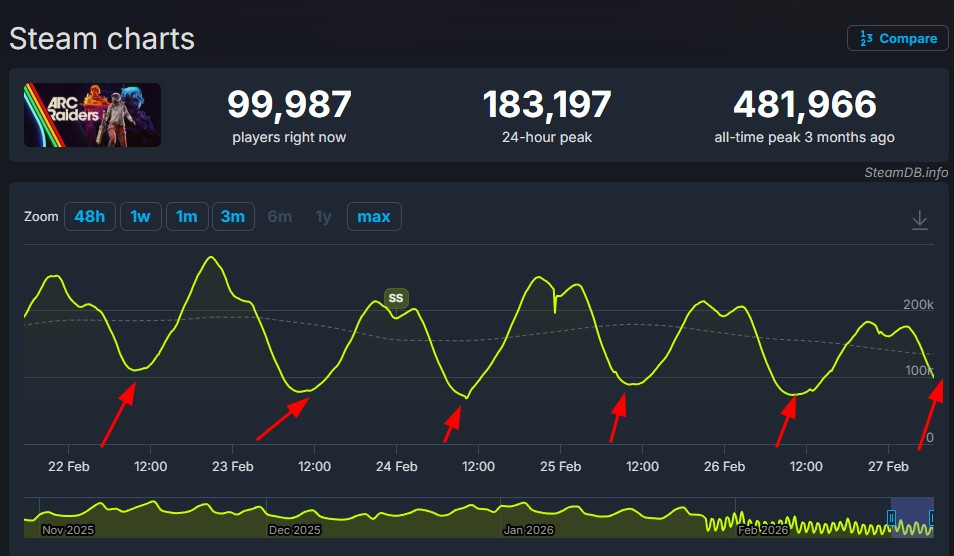954x556 pixels.
Task: Click the 26 Feb axis label
Action: coord(724,467)
